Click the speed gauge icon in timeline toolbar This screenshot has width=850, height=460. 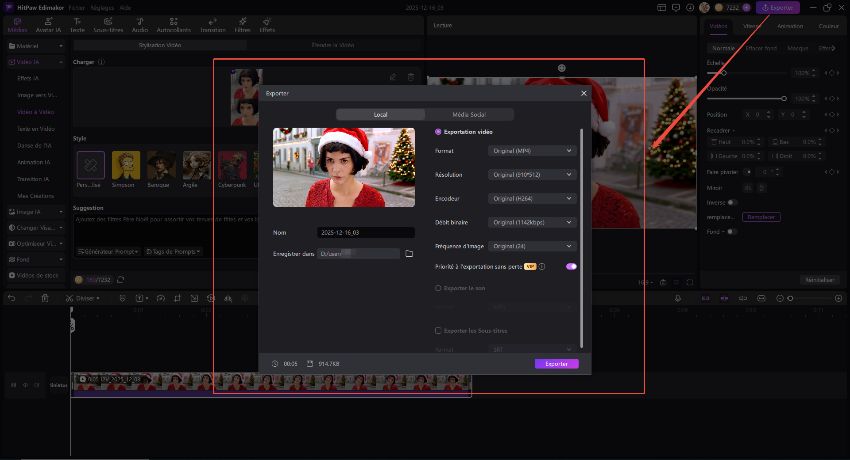pos(160,298)
